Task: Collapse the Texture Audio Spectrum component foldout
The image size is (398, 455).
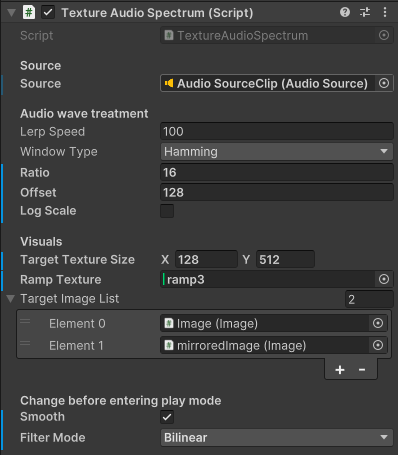Action: point(12,13)
